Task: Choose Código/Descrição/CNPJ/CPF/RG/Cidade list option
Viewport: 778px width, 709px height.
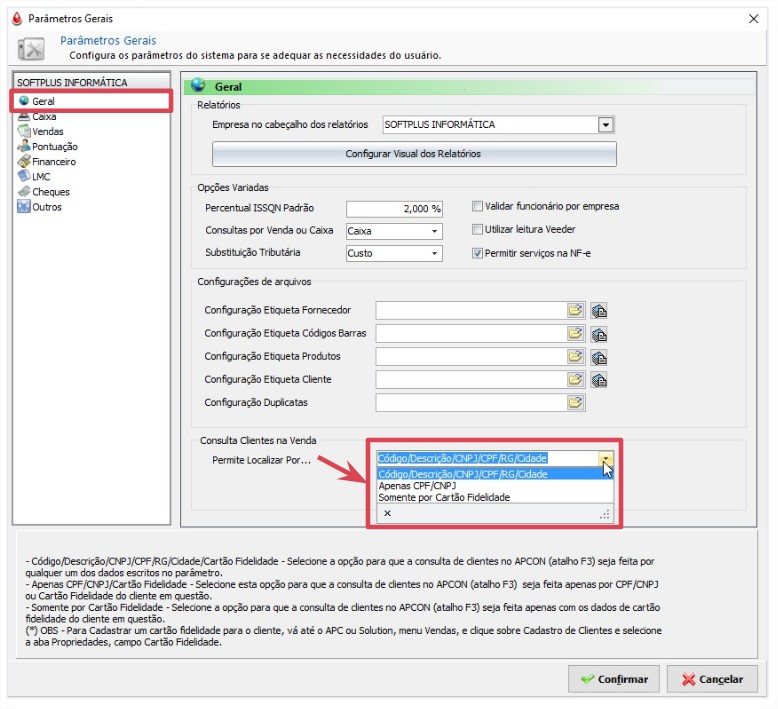Action: pos(495,474)
